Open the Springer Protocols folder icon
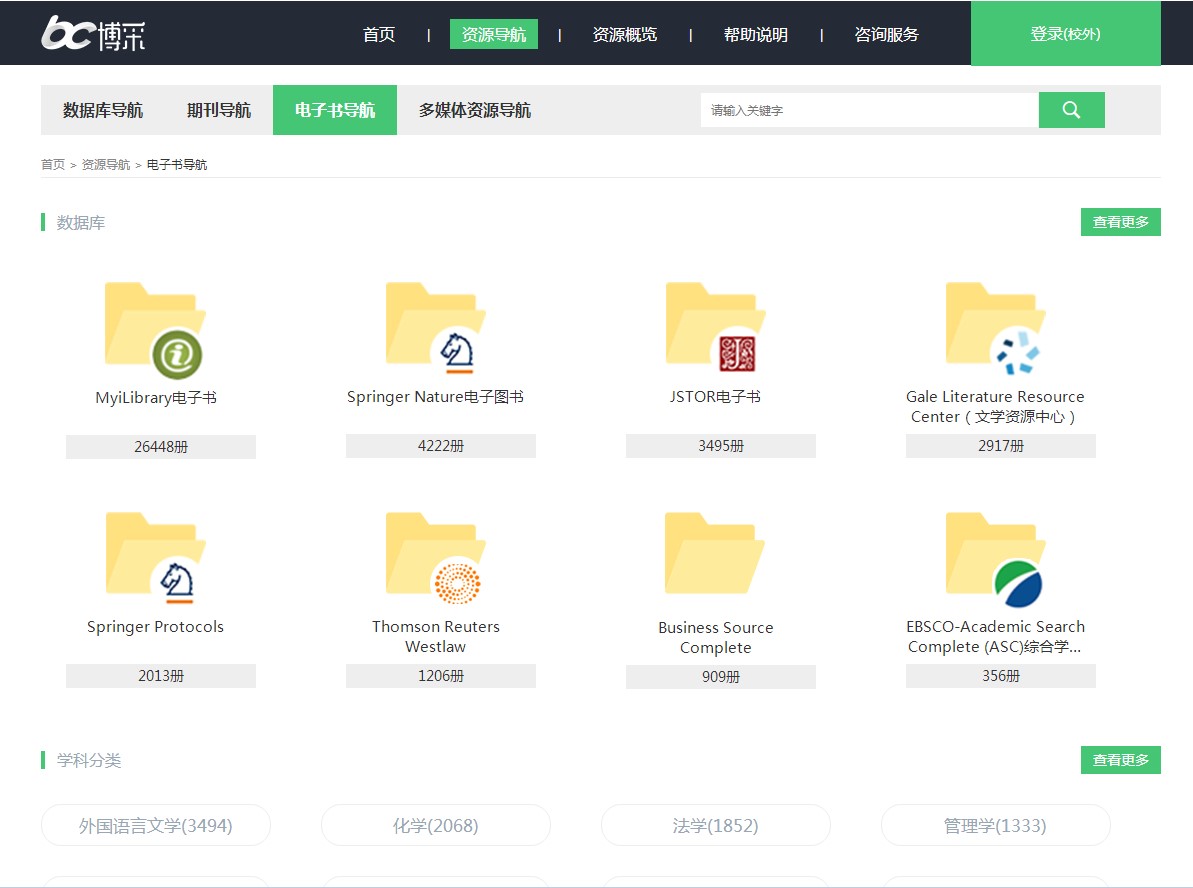 tap(155, 557)
